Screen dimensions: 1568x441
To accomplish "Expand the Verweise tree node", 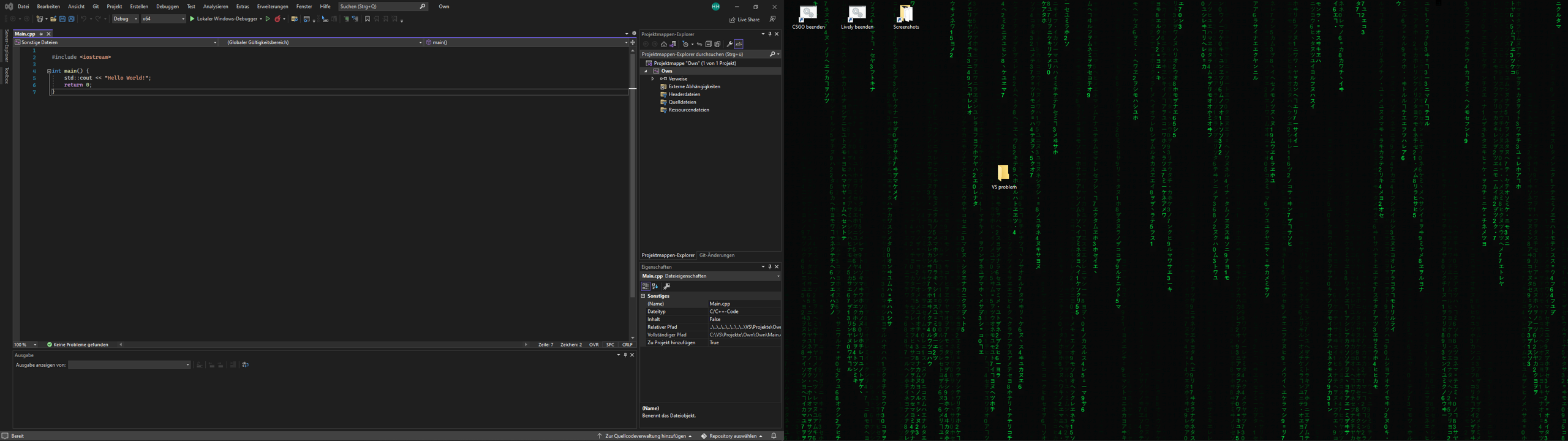I will pos(653,79).
